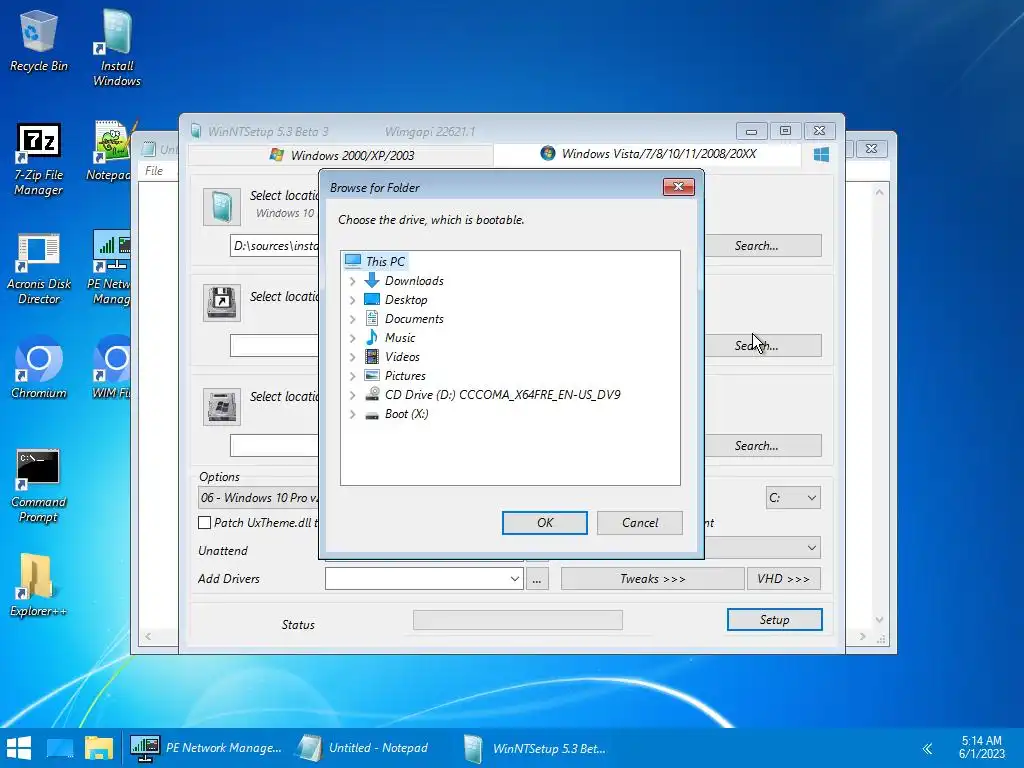The width and height of the screenshot is (1024, 768).
Task: Click the installation source disc icon in WinNTSetup
Action: point(221,206)
